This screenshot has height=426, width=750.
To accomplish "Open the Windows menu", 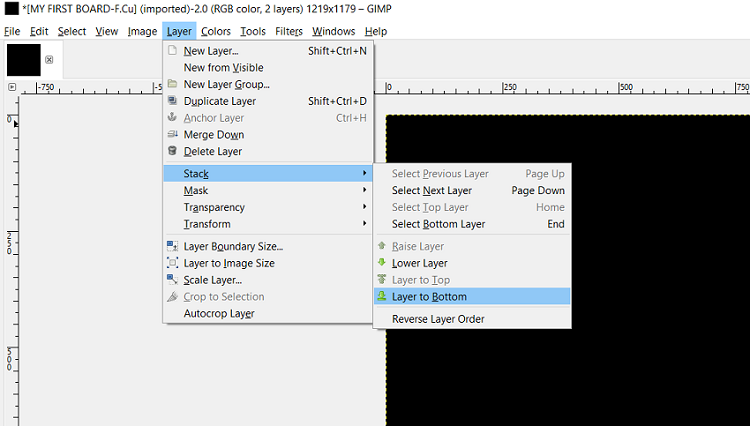I will (333, 32).
